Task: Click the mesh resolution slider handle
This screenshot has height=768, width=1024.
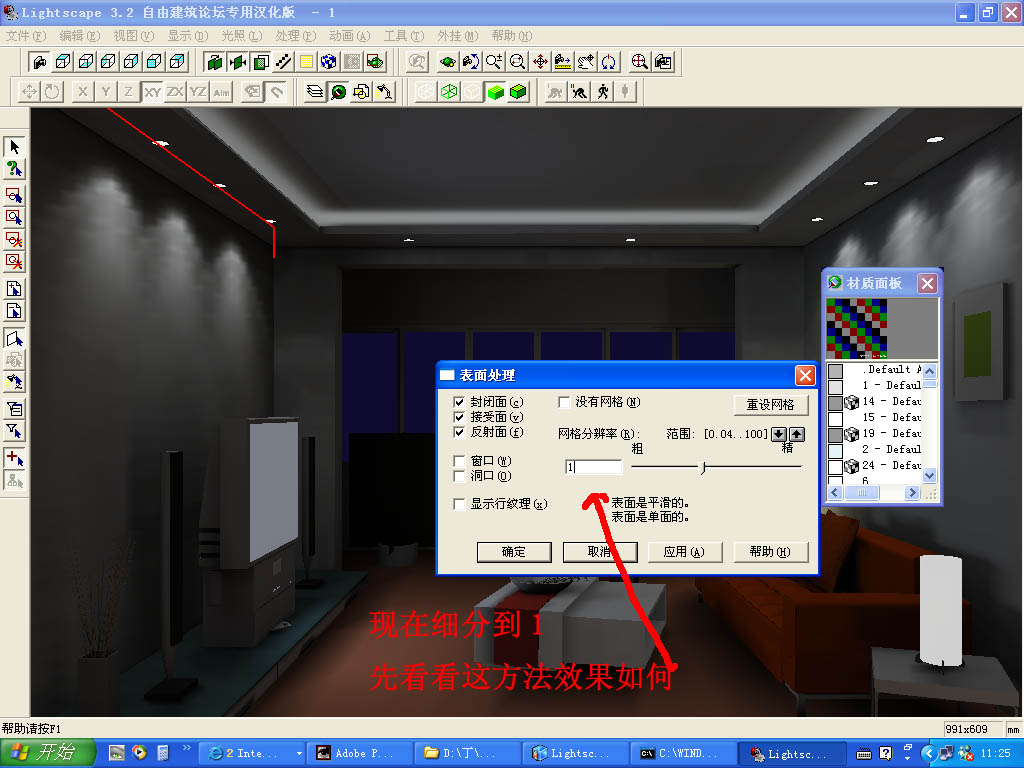Action: coord(703,467)
